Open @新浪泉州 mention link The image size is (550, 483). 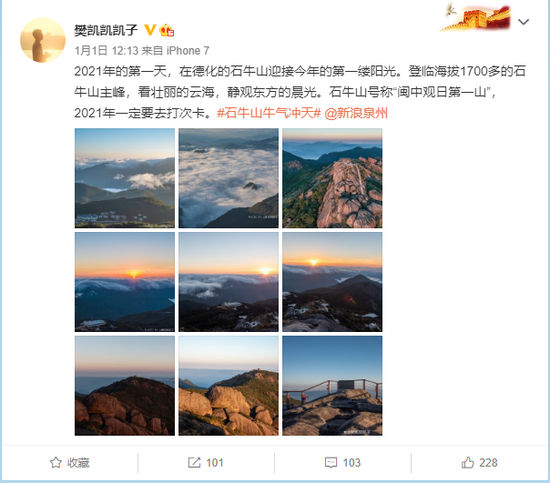pyautogui.click(x=356, y=113)
